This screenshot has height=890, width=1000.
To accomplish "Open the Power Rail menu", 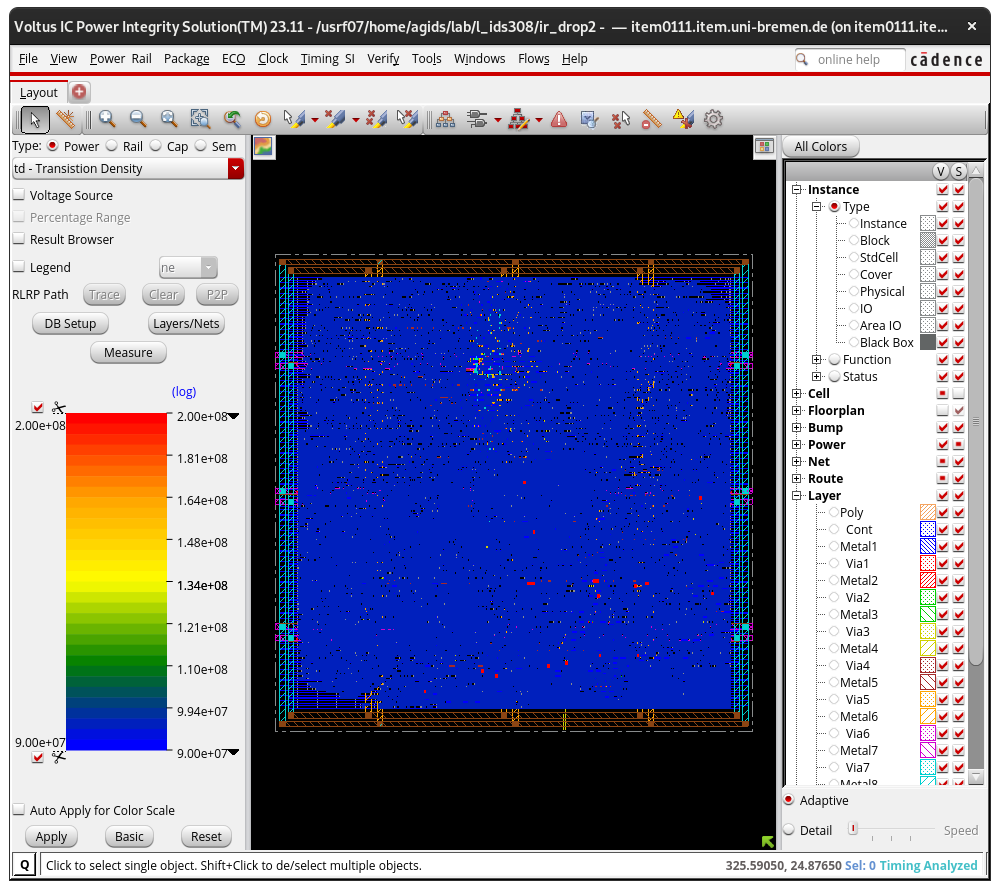I will [120, 59].
